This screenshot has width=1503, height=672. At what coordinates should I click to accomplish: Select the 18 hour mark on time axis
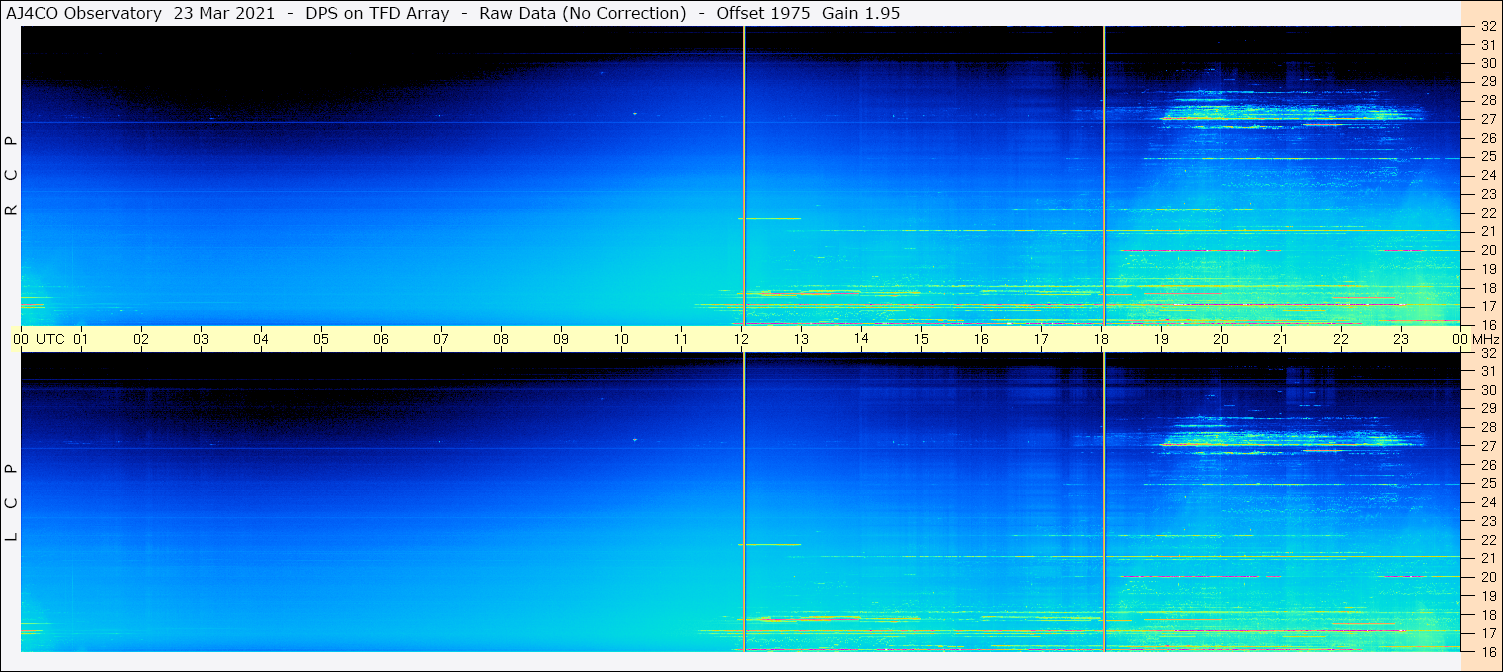[1101, 339]
